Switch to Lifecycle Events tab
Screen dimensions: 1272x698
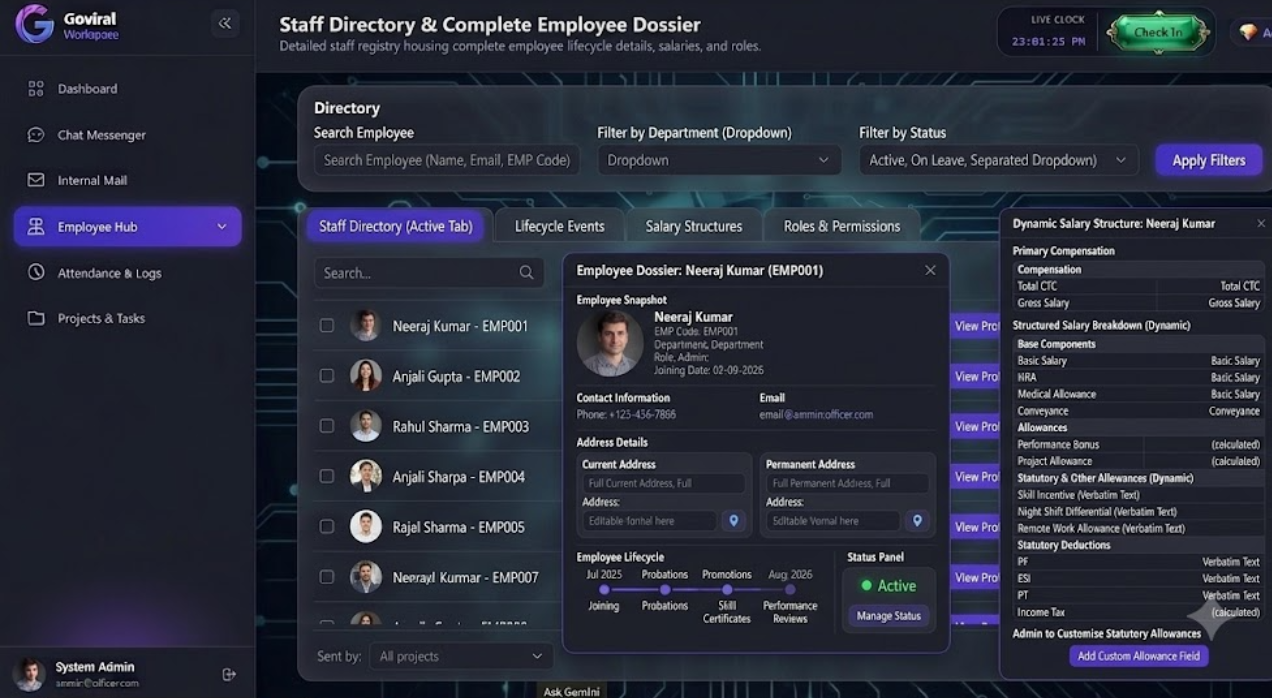point(559,226)
